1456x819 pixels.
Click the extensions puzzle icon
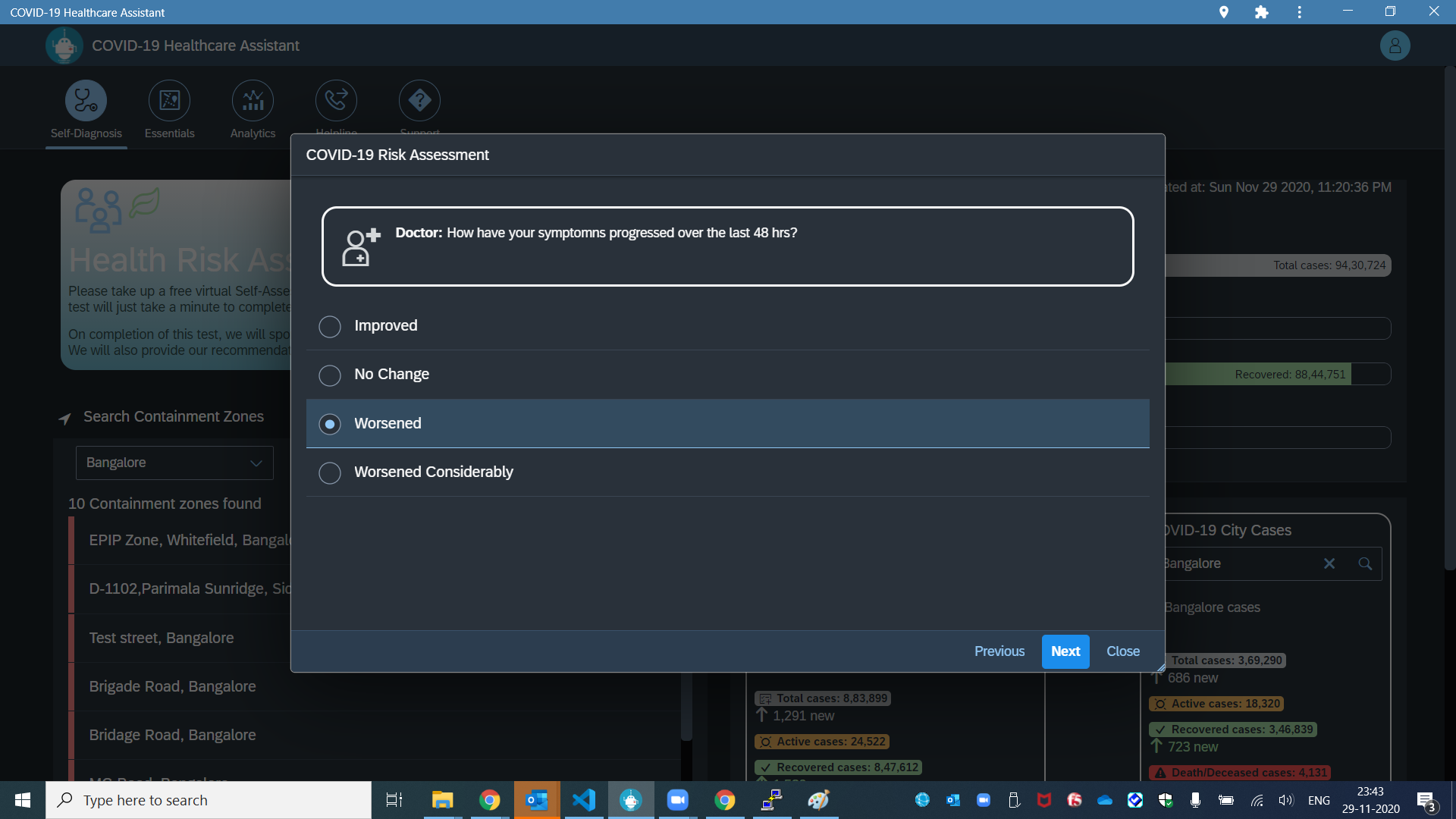[x=1261, y=12]
